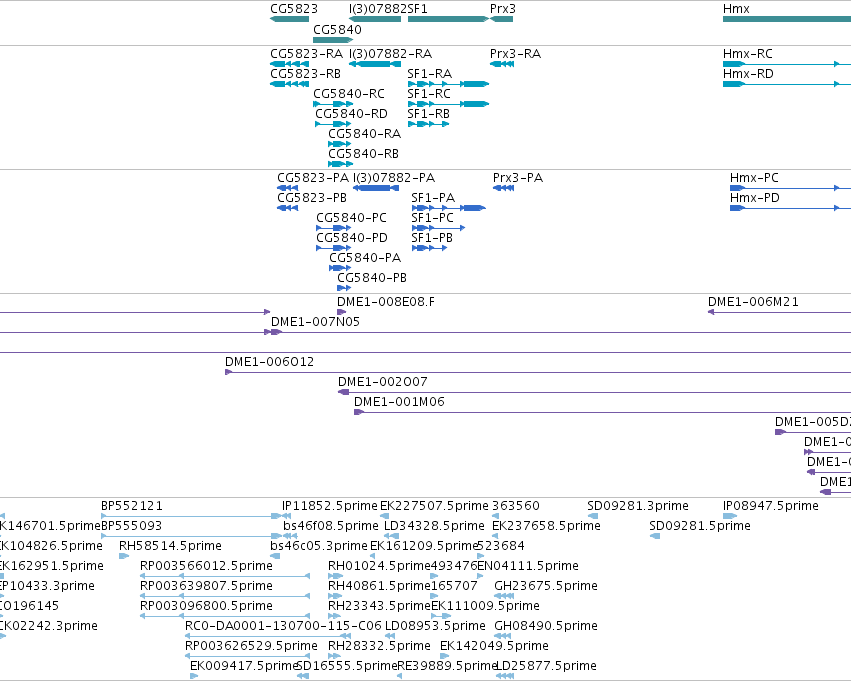Image resolution: width=851 pixels, height=681 pixels.
Task: Open the CG5823-PA protein label
Action: point(313,178)
